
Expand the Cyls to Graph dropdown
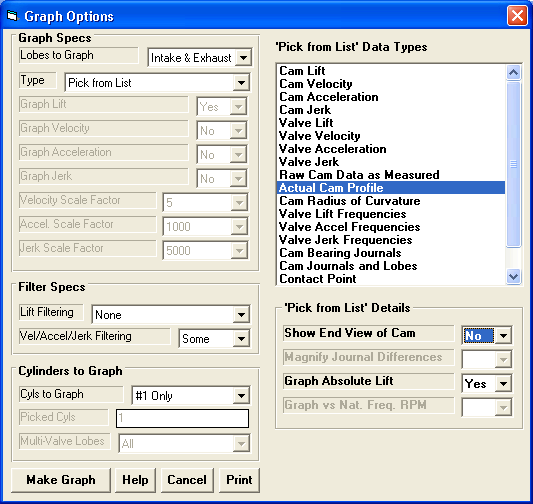[241, 395]
